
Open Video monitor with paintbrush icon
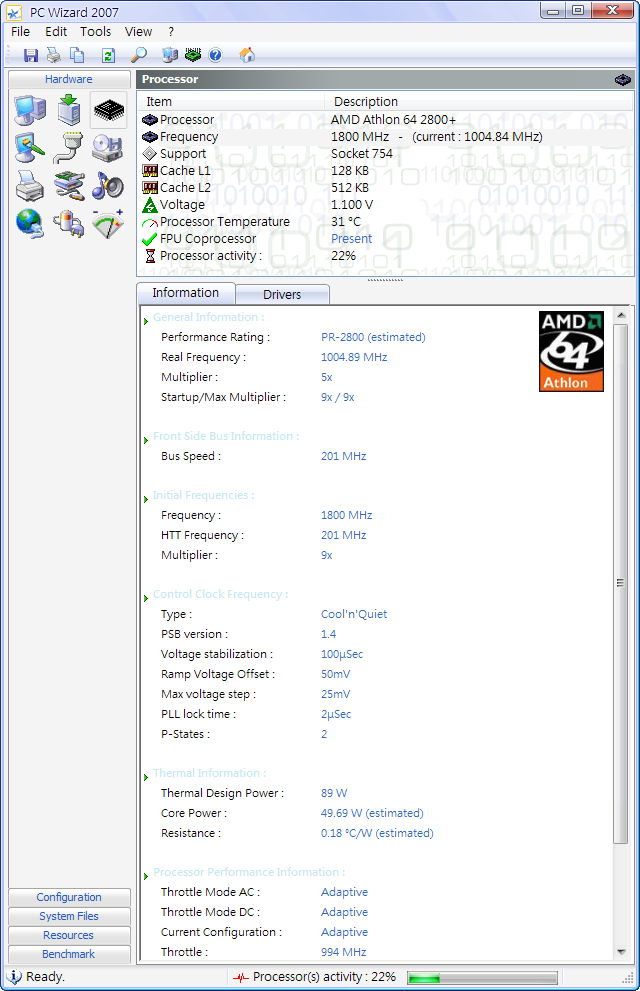coord(30,149)
